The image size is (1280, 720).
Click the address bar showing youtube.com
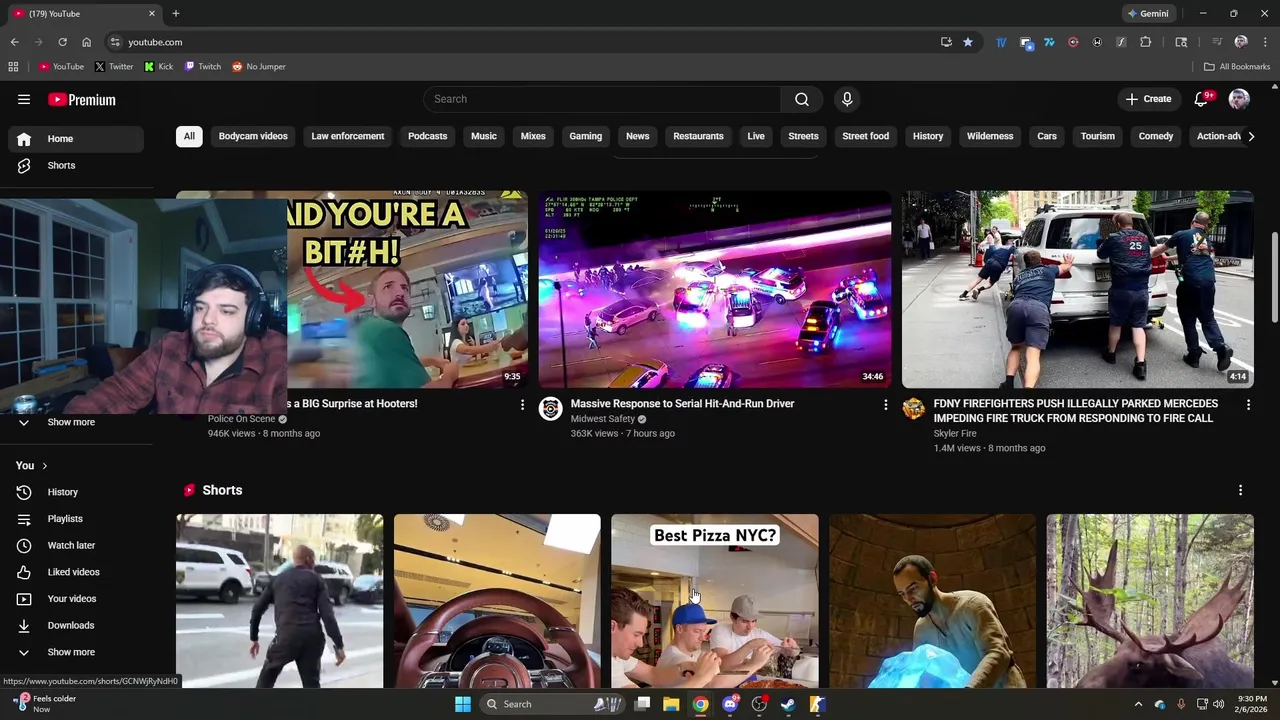tap(520, 42)
